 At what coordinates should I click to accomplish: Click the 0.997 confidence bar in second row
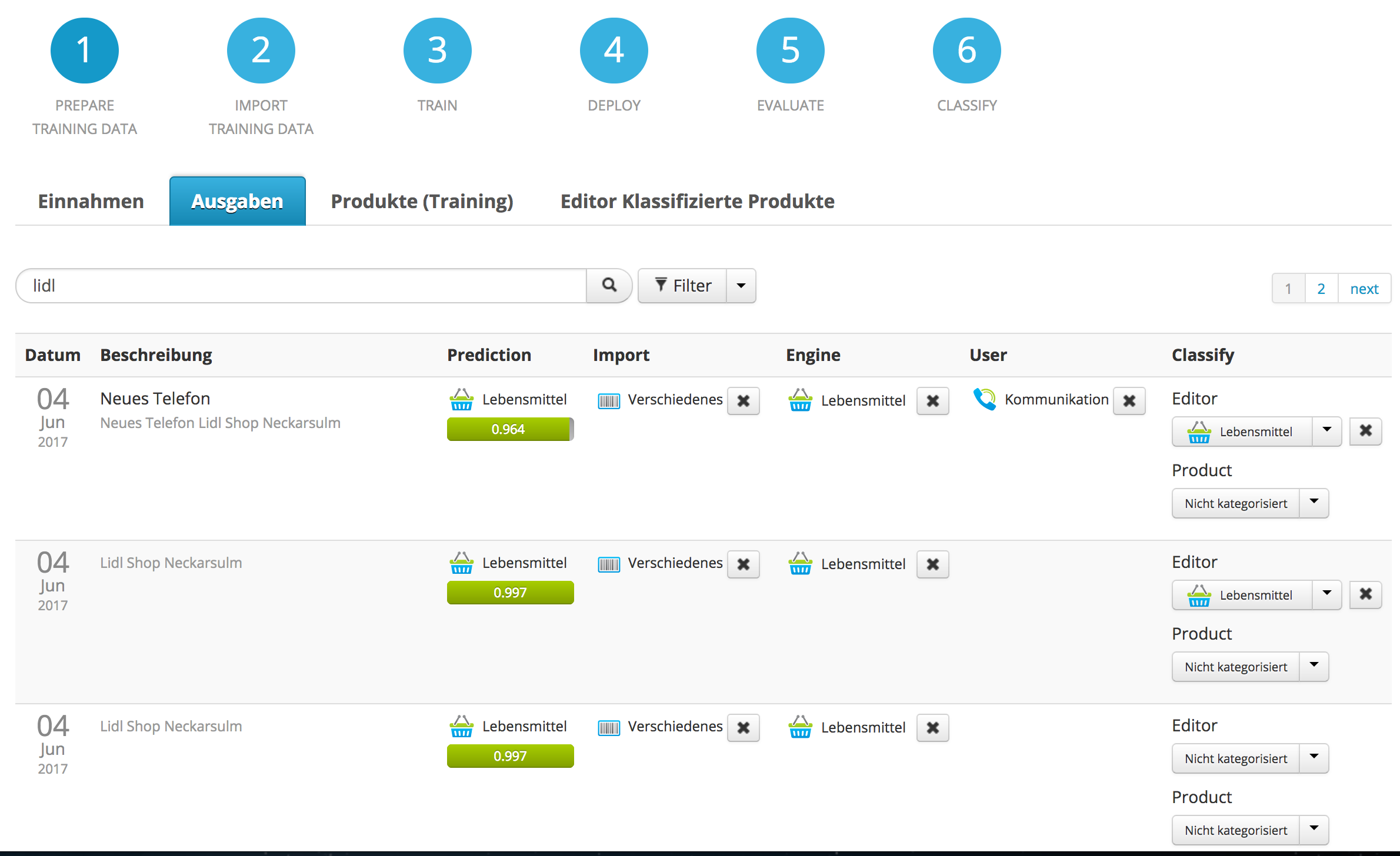510,593
